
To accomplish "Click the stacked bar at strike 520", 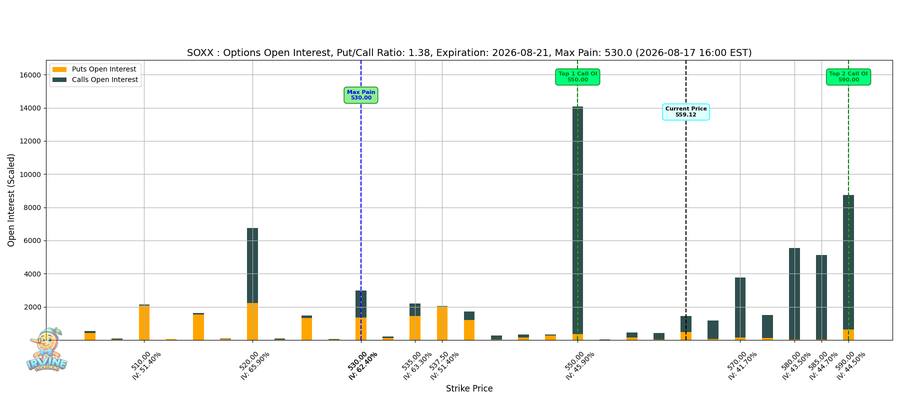I will click(x=253, y=284).
